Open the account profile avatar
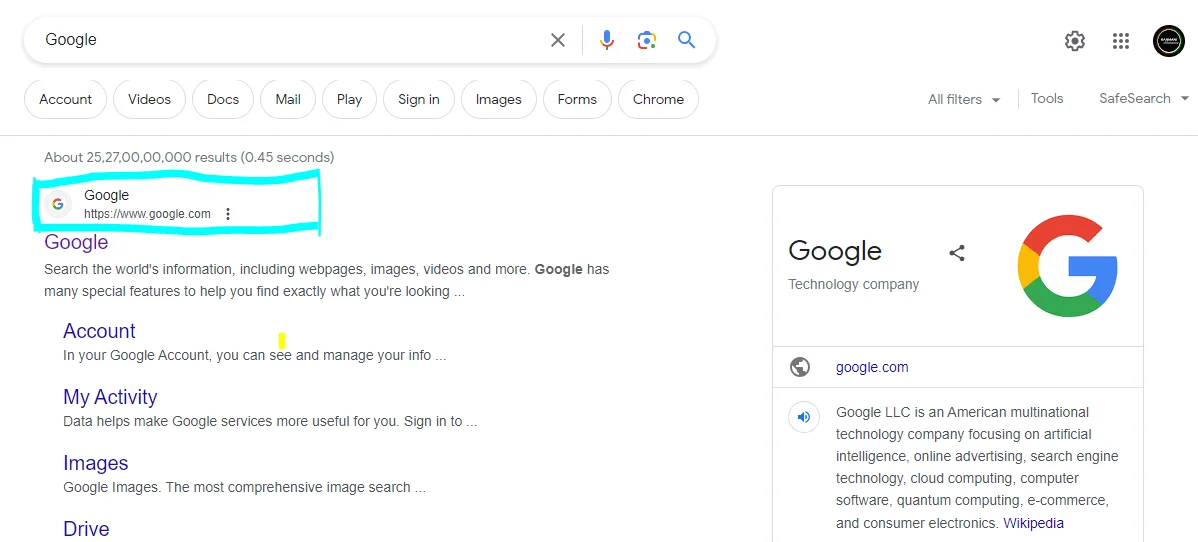This screenshot has width=1198, height=542. (x=1168, y=41)
